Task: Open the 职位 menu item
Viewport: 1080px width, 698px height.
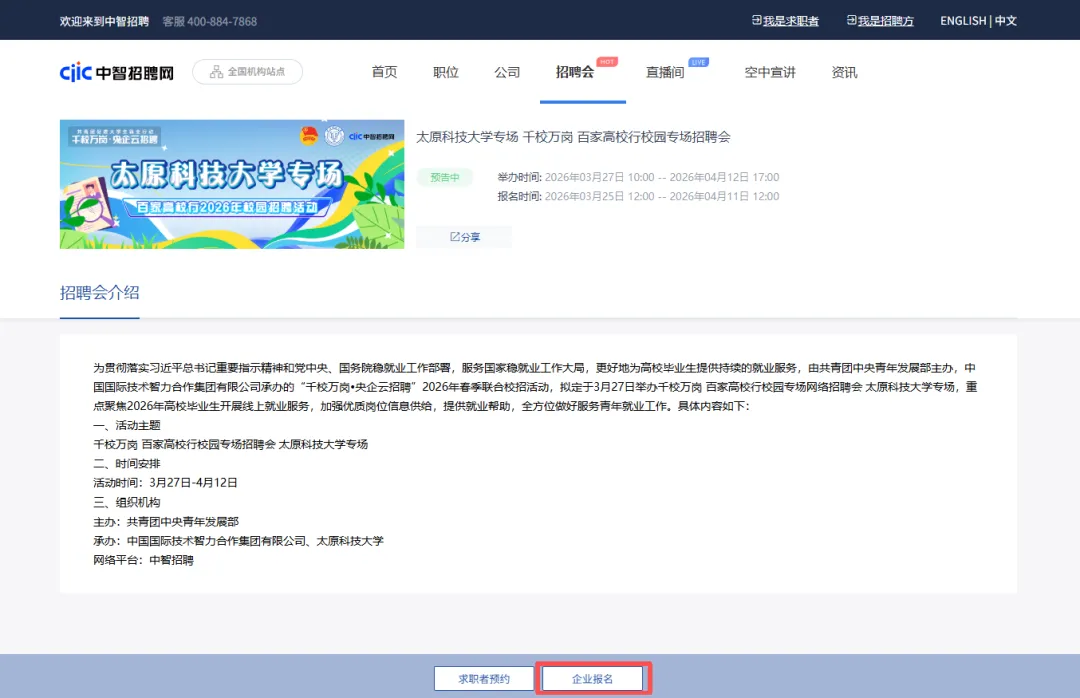Action: point(446,72)
